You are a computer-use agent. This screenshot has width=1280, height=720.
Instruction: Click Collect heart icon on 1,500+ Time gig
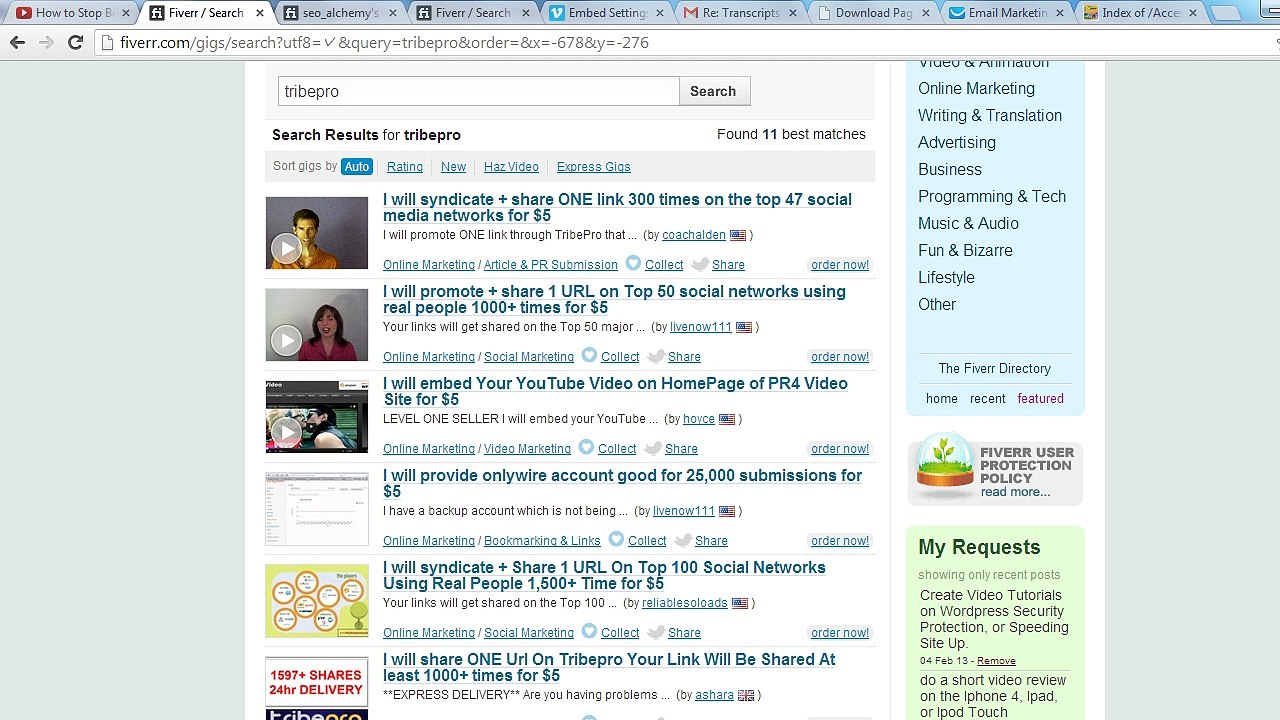[x=589, y=631]
